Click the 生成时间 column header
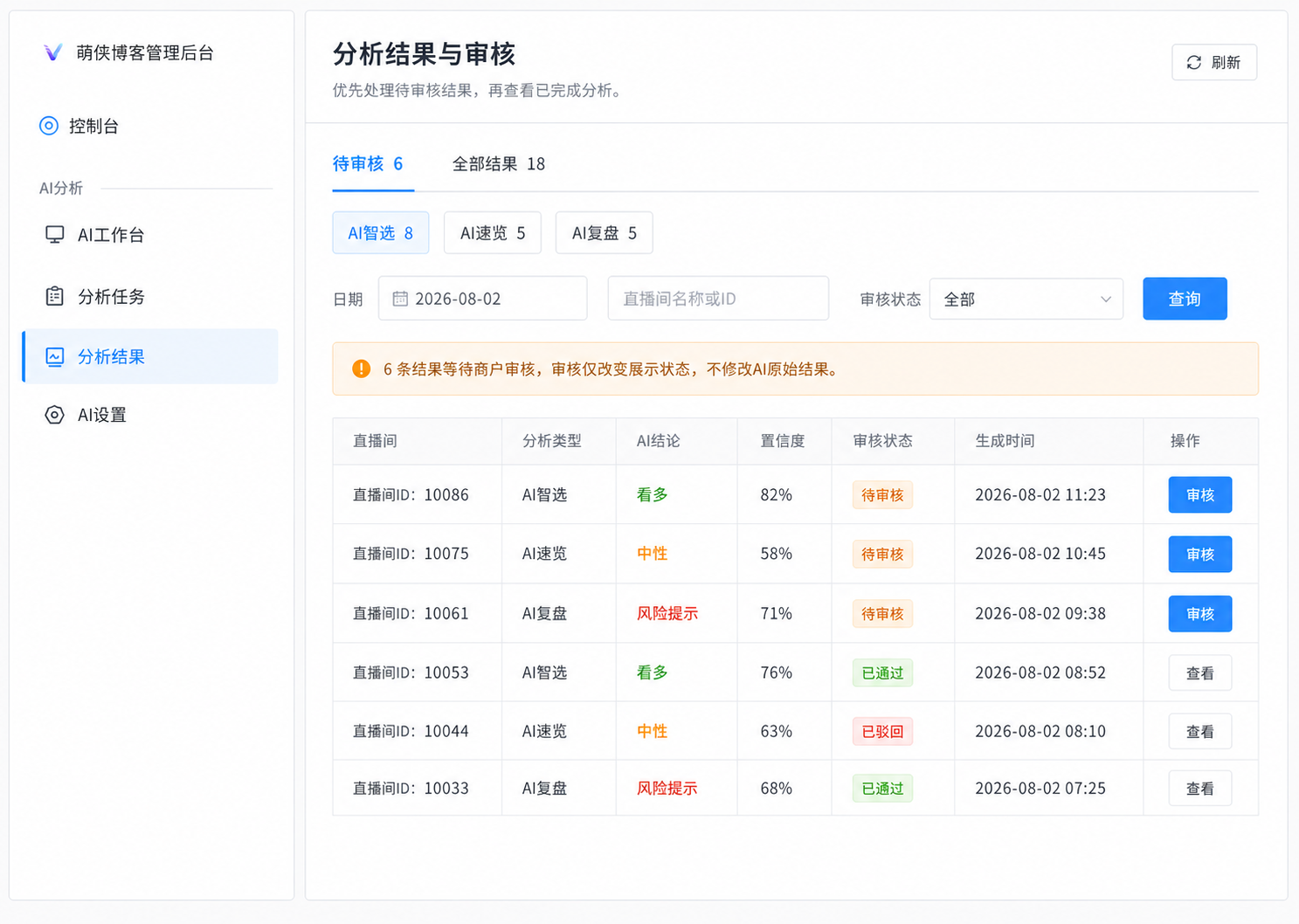The height and width of the screenshot is (924, 1299). (1005, 441)
